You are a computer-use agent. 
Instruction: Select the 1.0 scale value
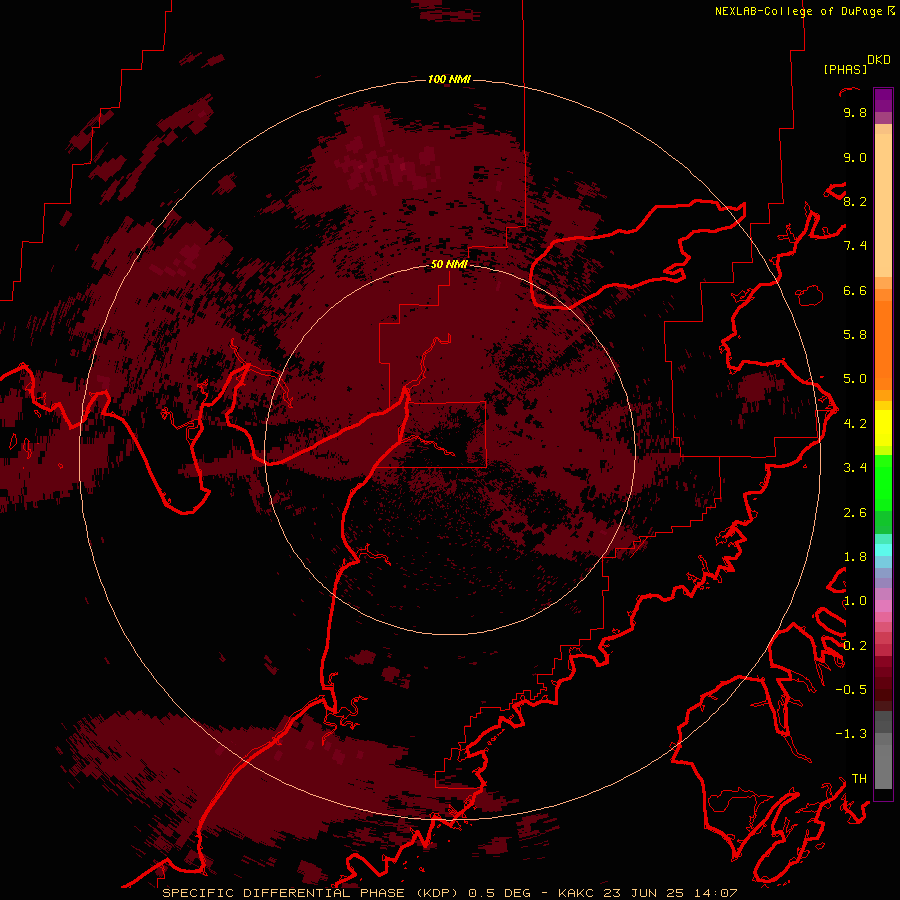[855, 601]
